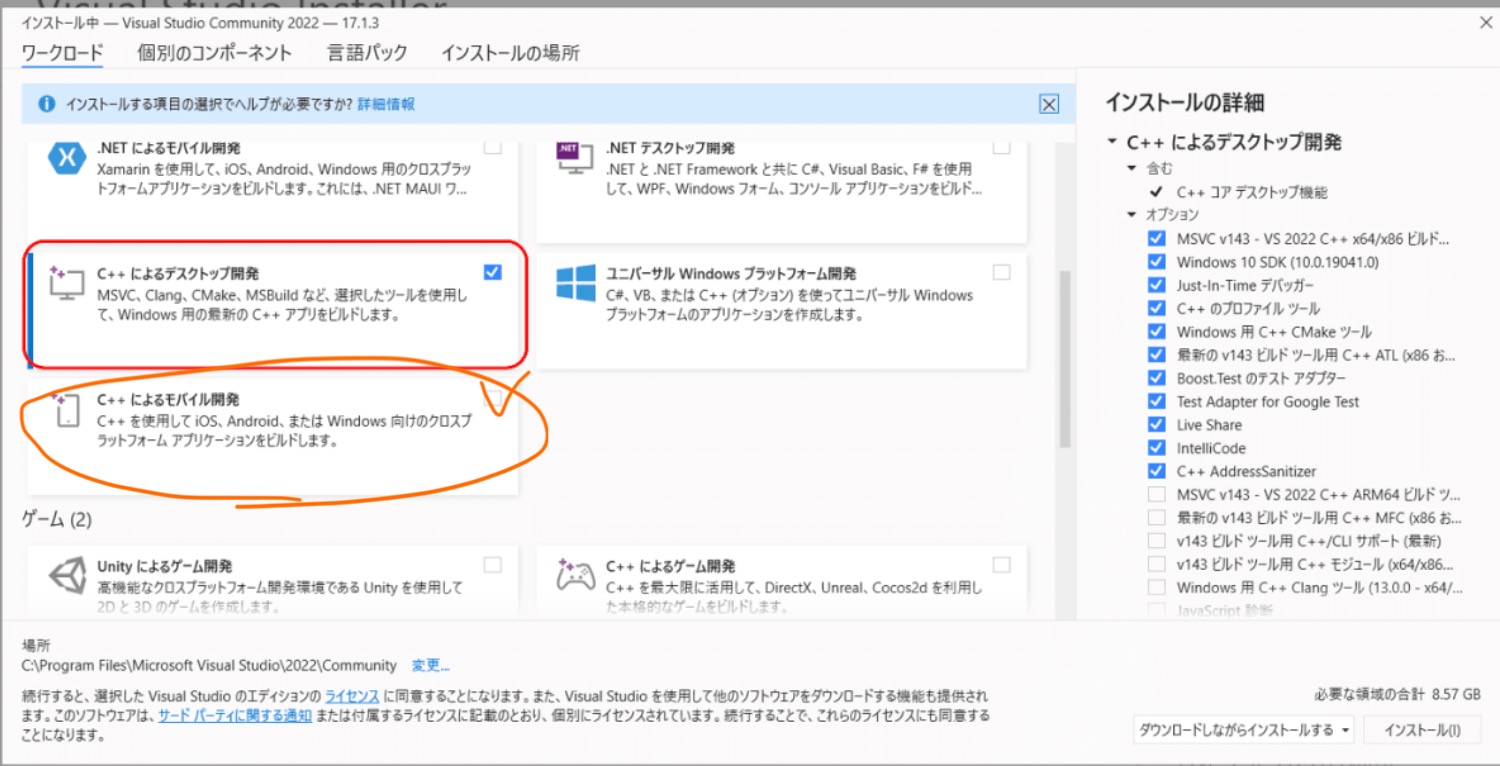Open the ライセンス link
Screen dimensions: 1500x766
tap(351, 696)
